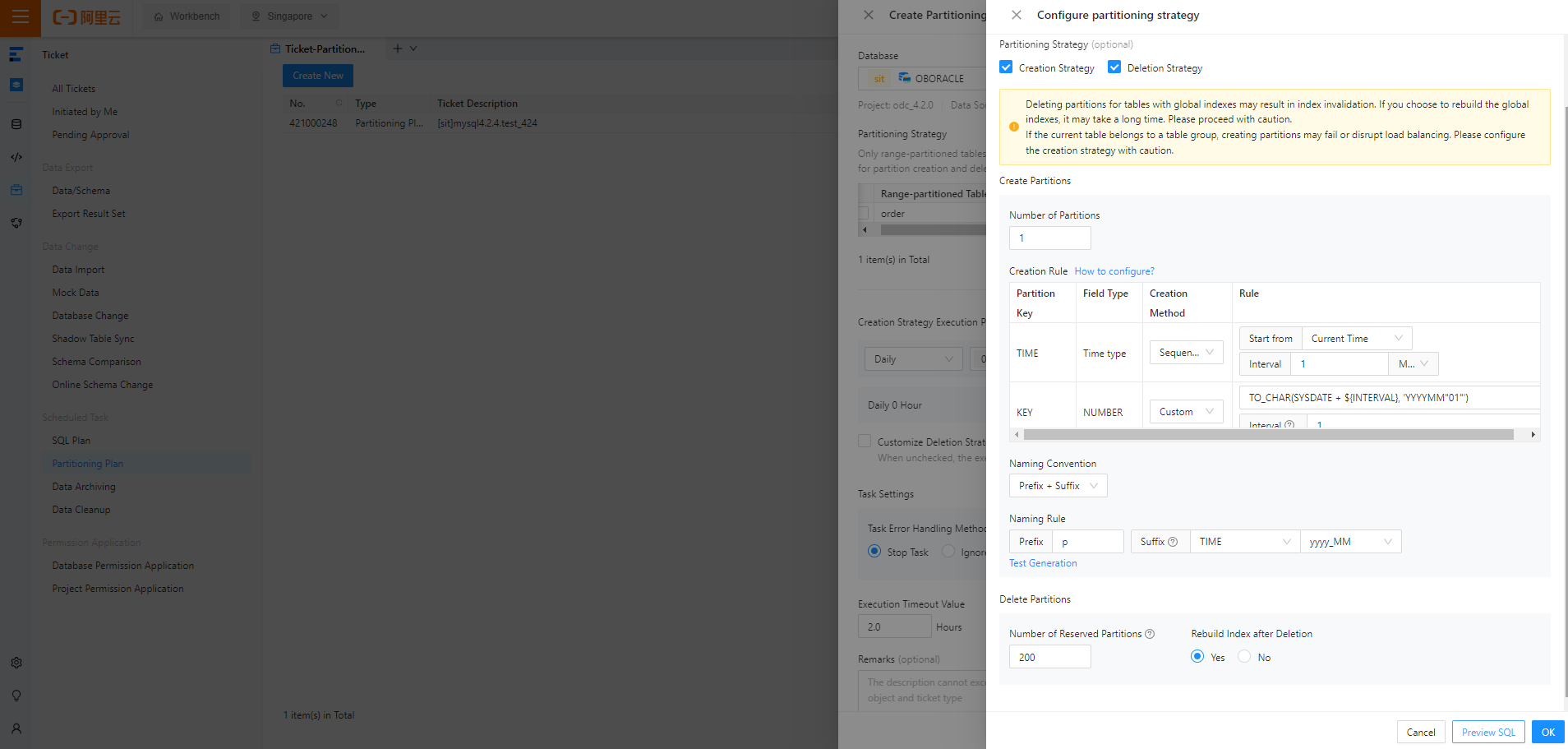Image resolution: width=1568 pixels, height=749 pixels.
Task: Open the user profile icon
Action: tap(16, 728)
